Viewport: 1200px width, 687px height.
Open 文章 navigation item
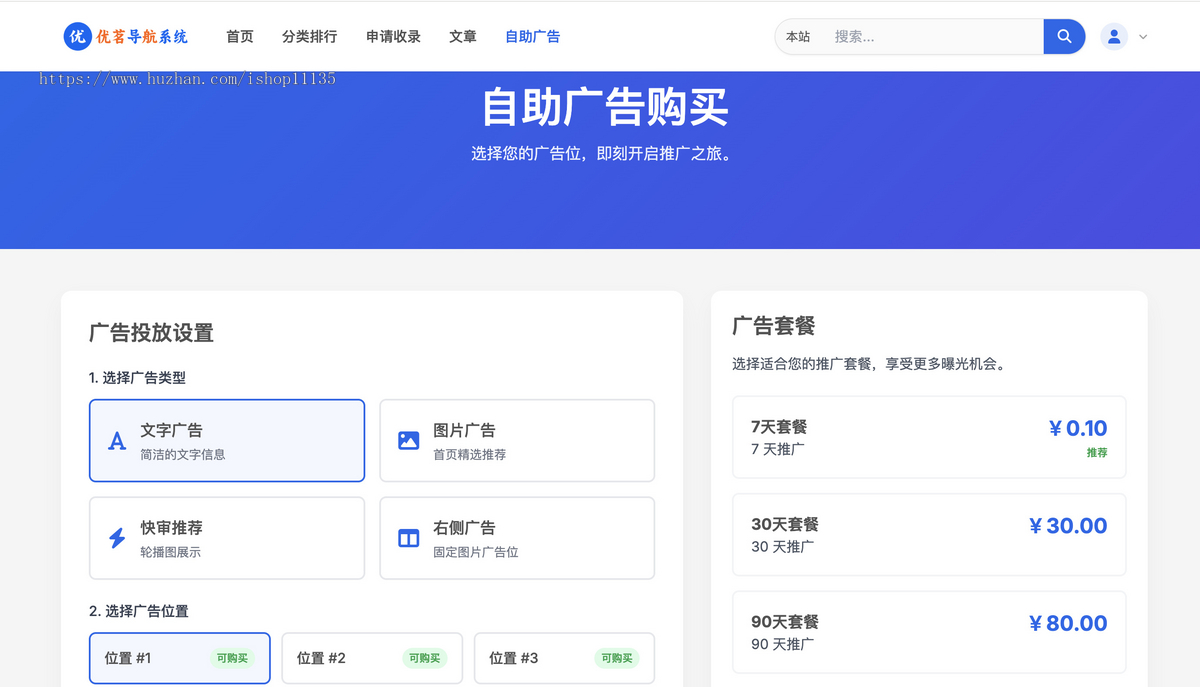pos(463,37)
